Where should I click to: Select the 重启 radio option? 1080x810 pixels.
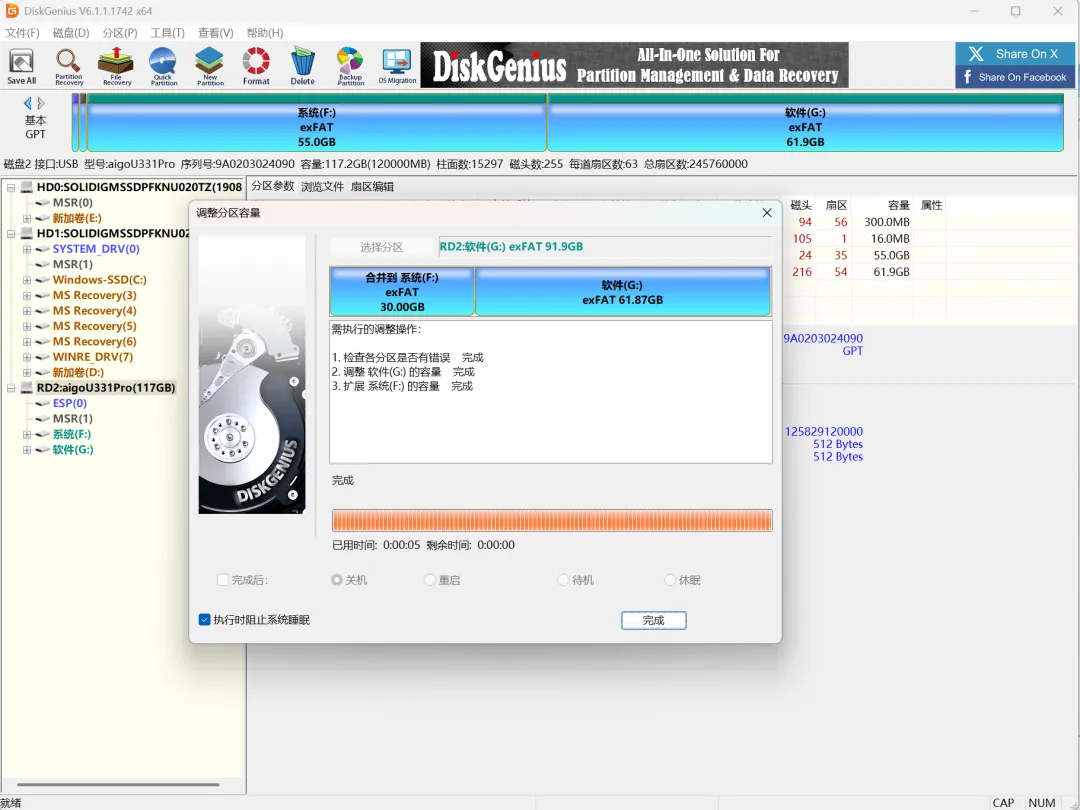430,580
